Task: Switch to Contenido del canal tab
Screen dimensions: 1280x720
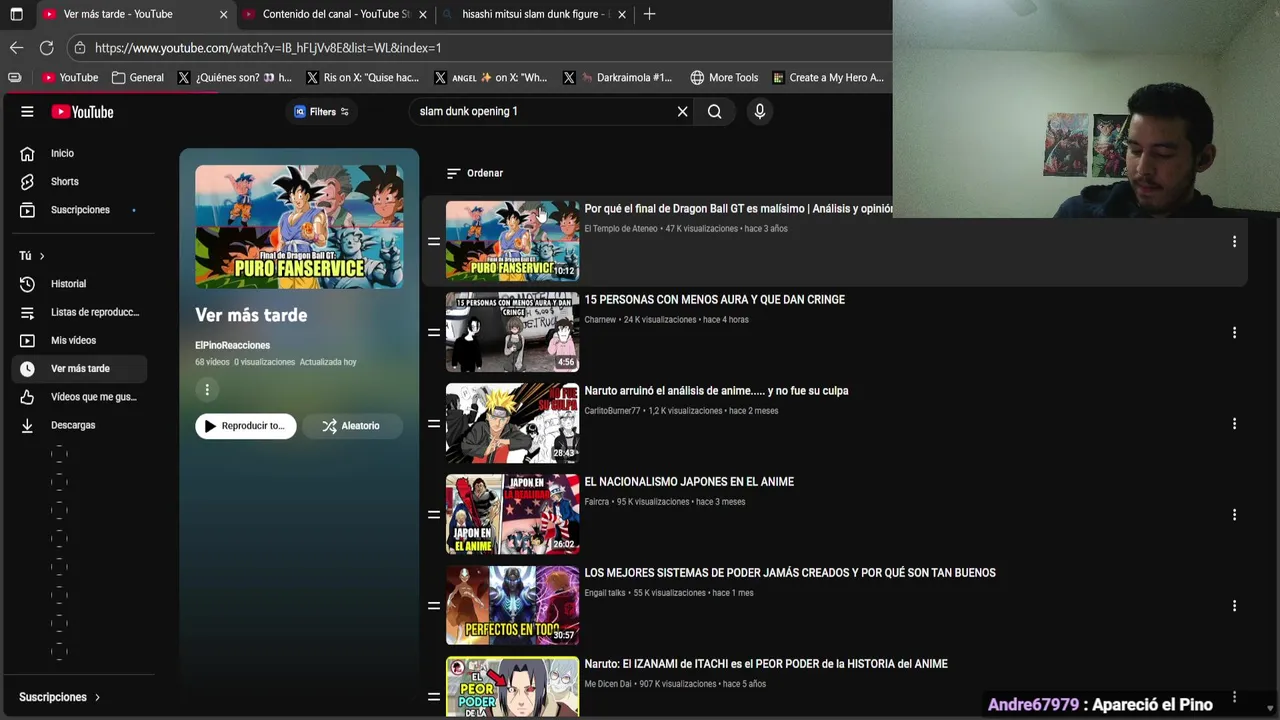Action: tap(336, 14)
